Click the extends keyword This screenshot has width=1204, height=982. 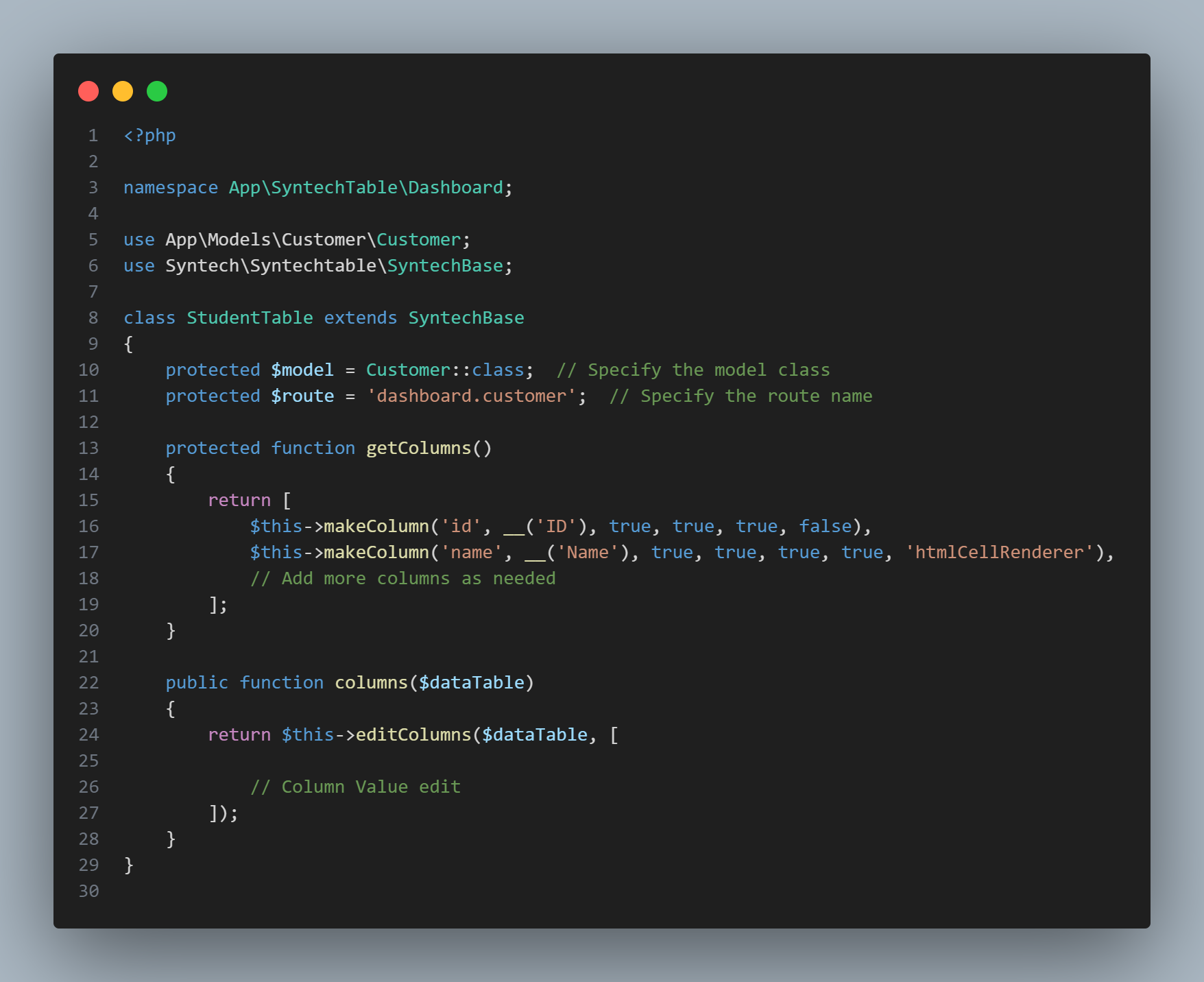point(360,318)
